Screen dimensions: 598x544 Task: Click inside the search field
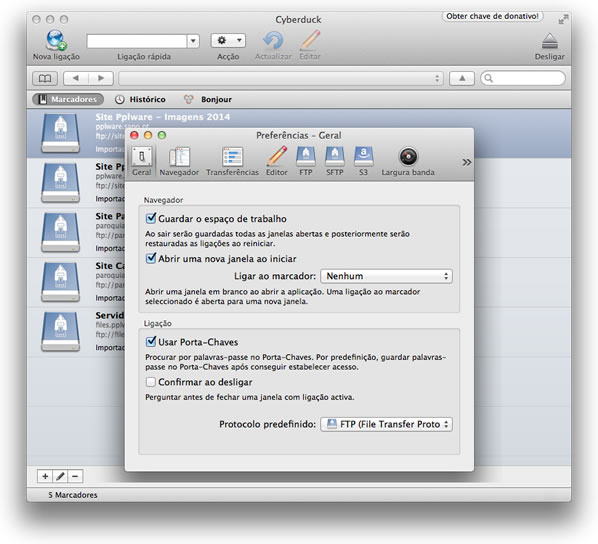click(x=523, y=78)
